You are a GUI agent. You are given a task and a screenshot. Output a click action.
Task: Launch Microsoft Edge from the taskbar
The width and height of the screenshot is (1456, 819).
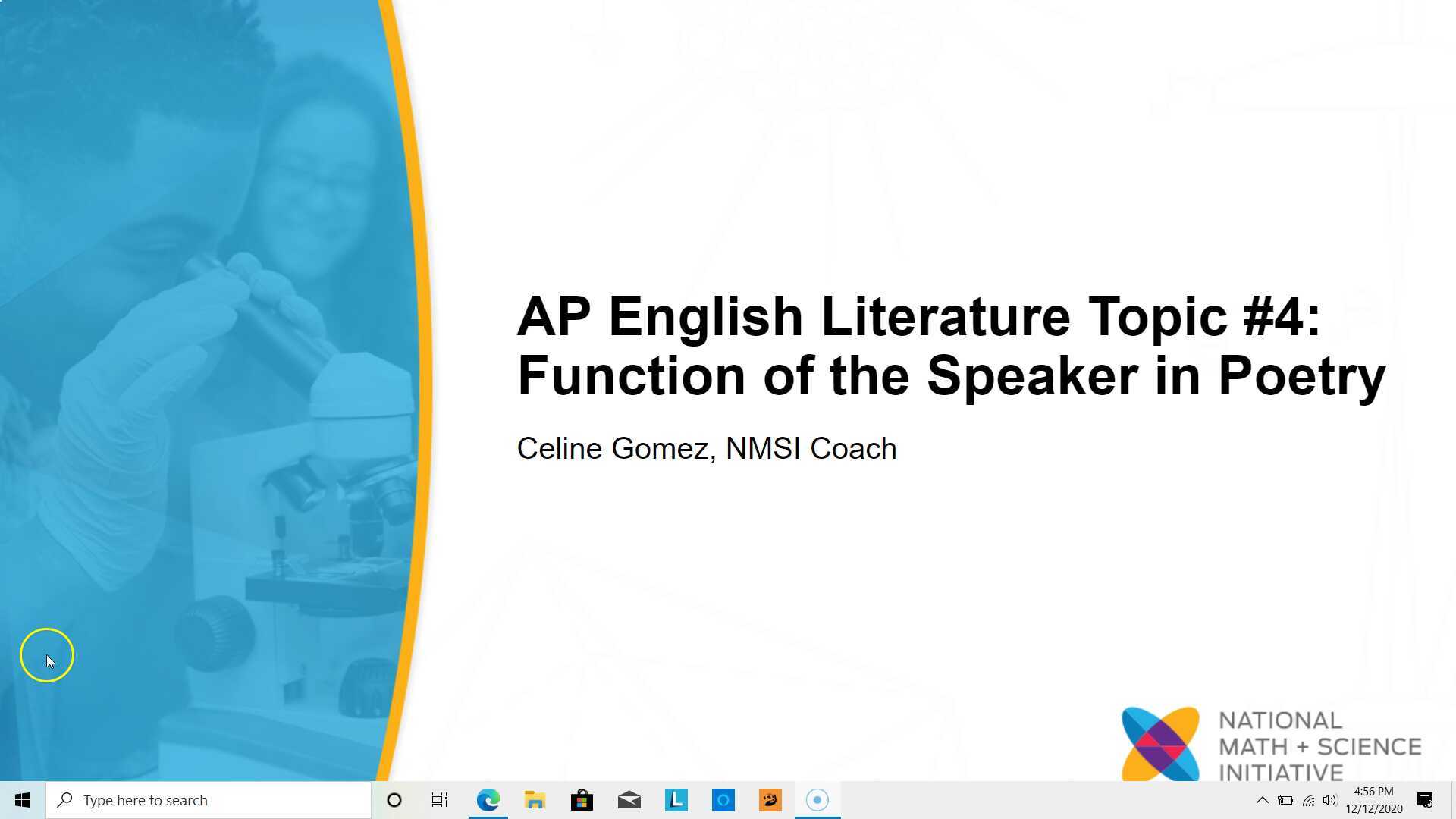click(x=488, y=800)
